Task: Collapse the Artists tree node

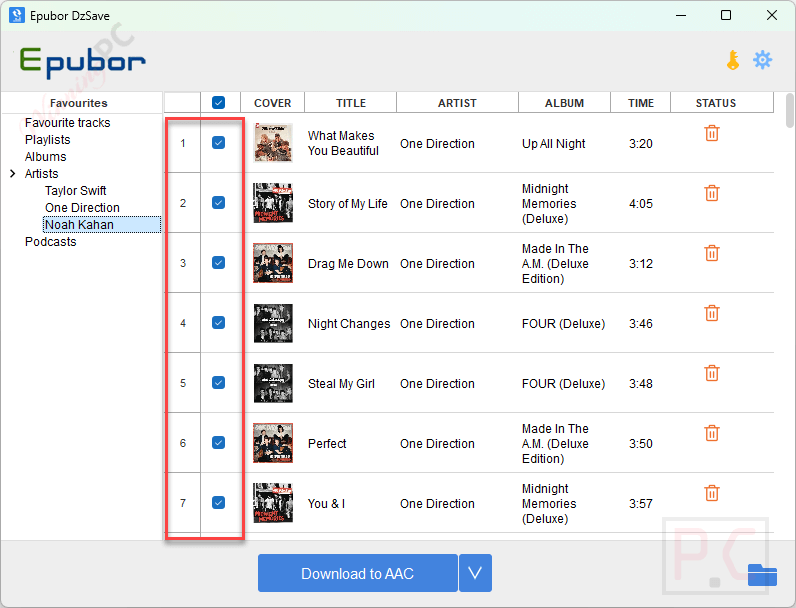Action: pos(13,174)
